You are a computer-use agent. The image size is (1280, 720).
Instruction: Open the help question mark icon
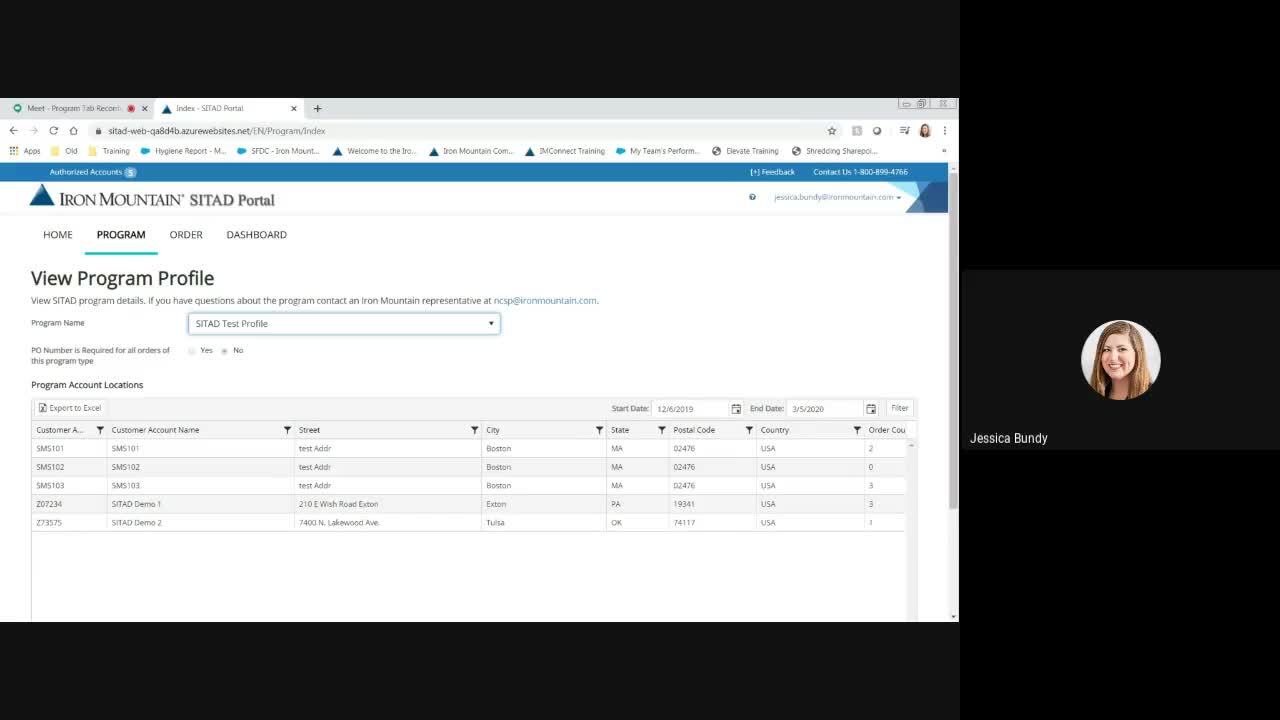[x=752, y=197]
